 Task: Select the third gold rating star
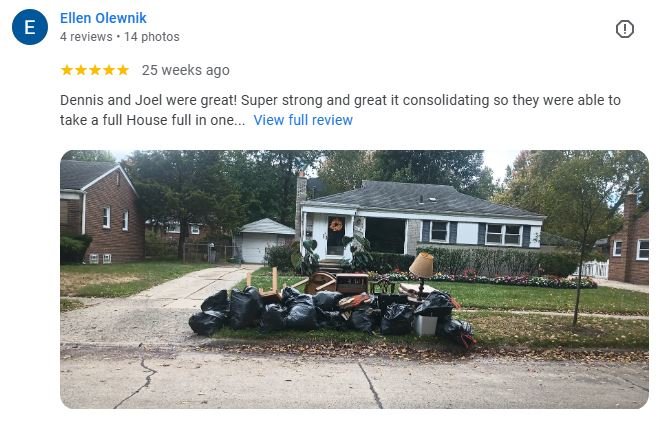(x=95, y=70)
